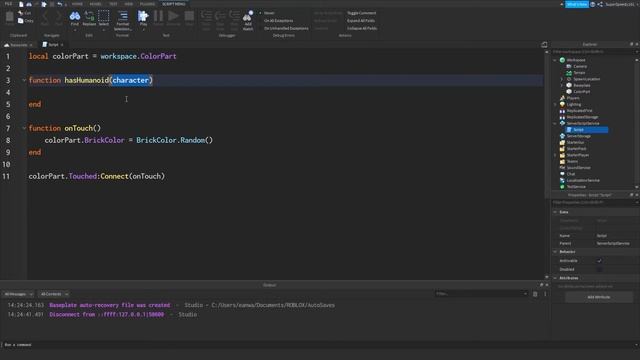
Task: Open the All Contexts output dropdown
Action: [54, 294]
